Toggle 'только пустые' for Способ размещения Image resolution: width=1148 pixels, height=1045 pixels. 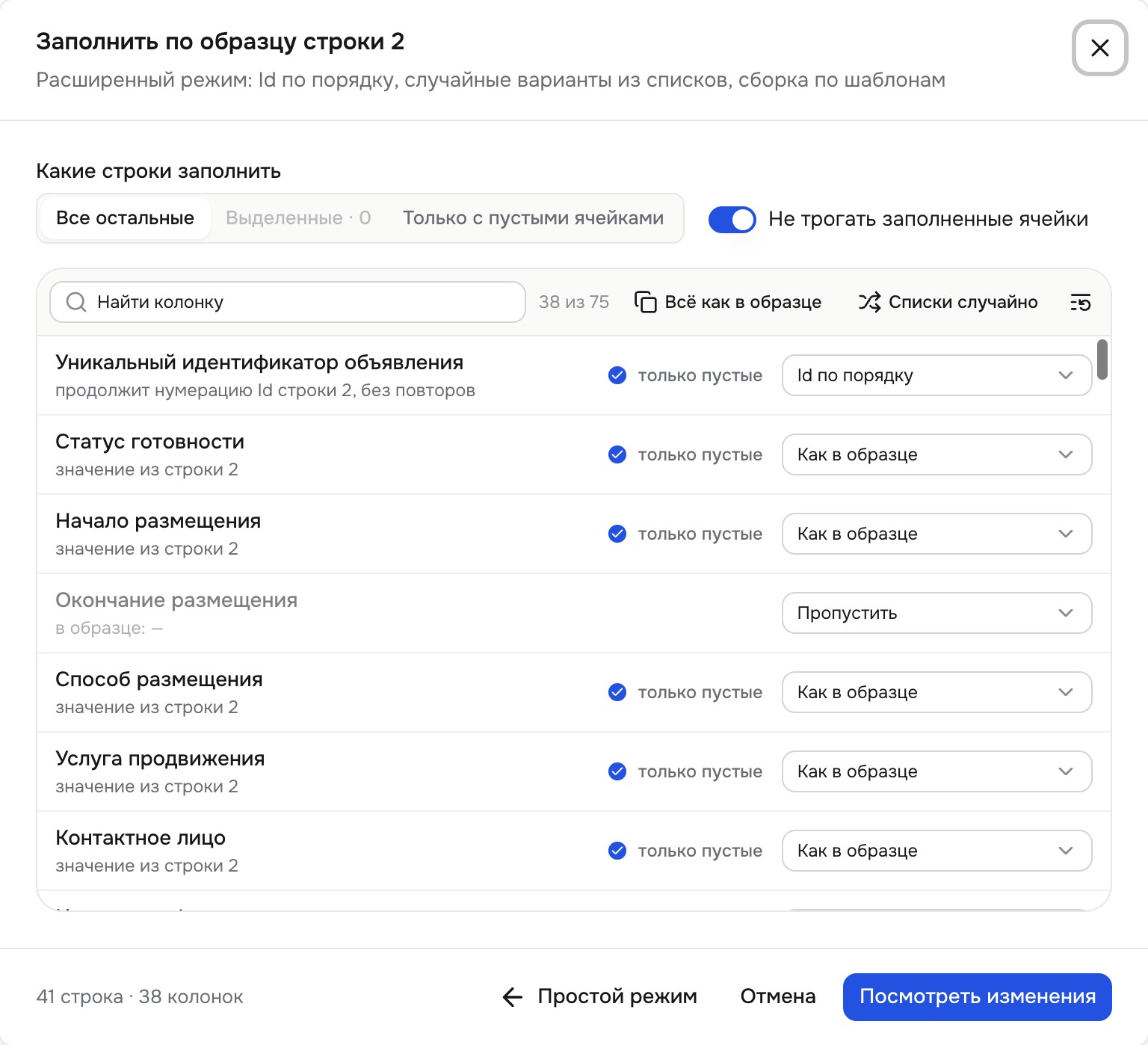(617, 692)
